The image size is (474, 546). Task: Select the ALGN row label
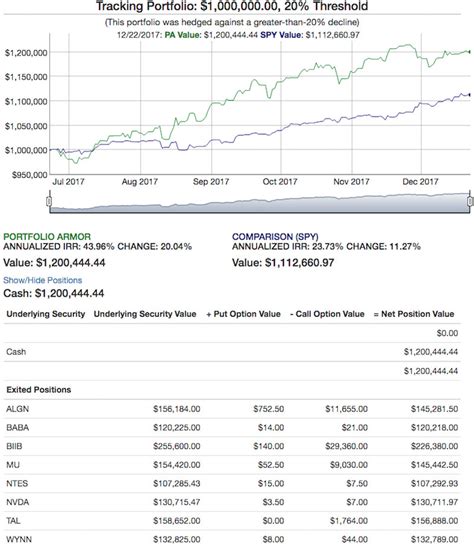(x=17, y=409)
